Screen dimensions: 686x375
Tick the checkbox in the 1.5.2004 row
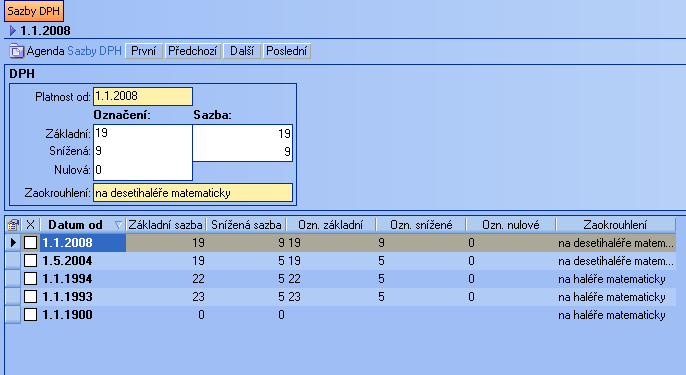[30, 261]
